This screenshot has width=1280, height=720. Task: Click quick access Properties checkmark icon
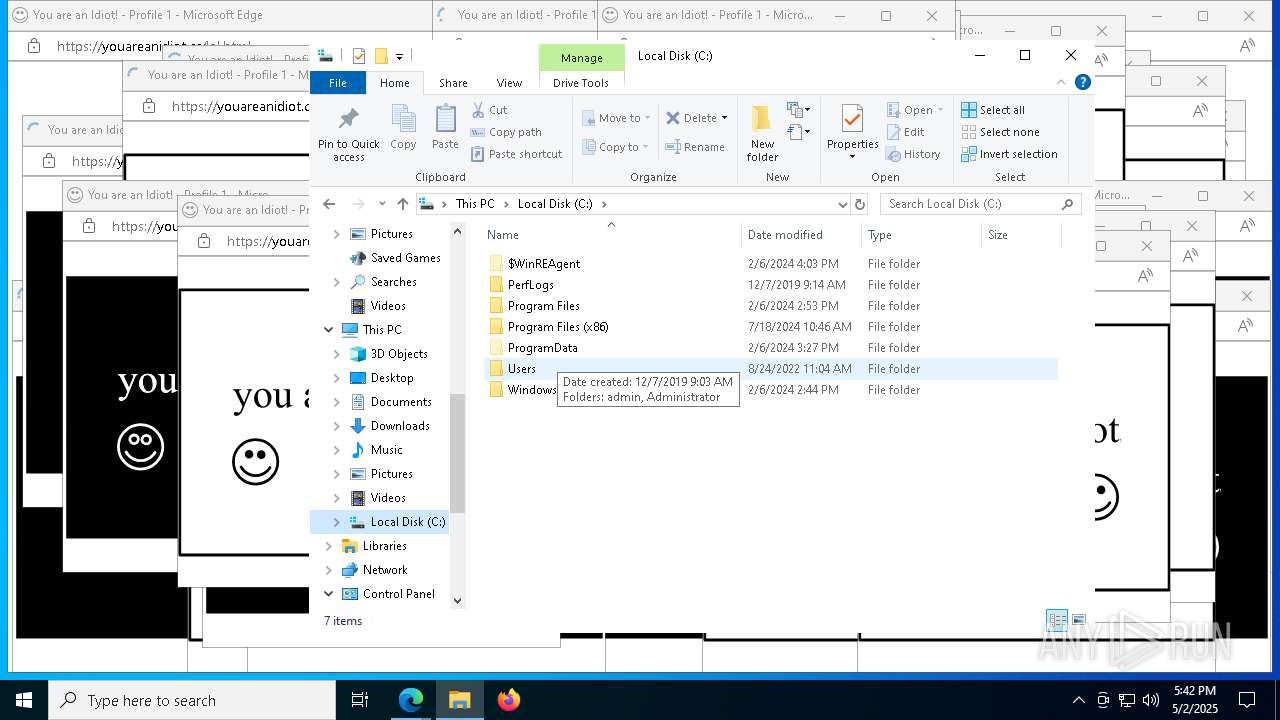coord(359,56)
